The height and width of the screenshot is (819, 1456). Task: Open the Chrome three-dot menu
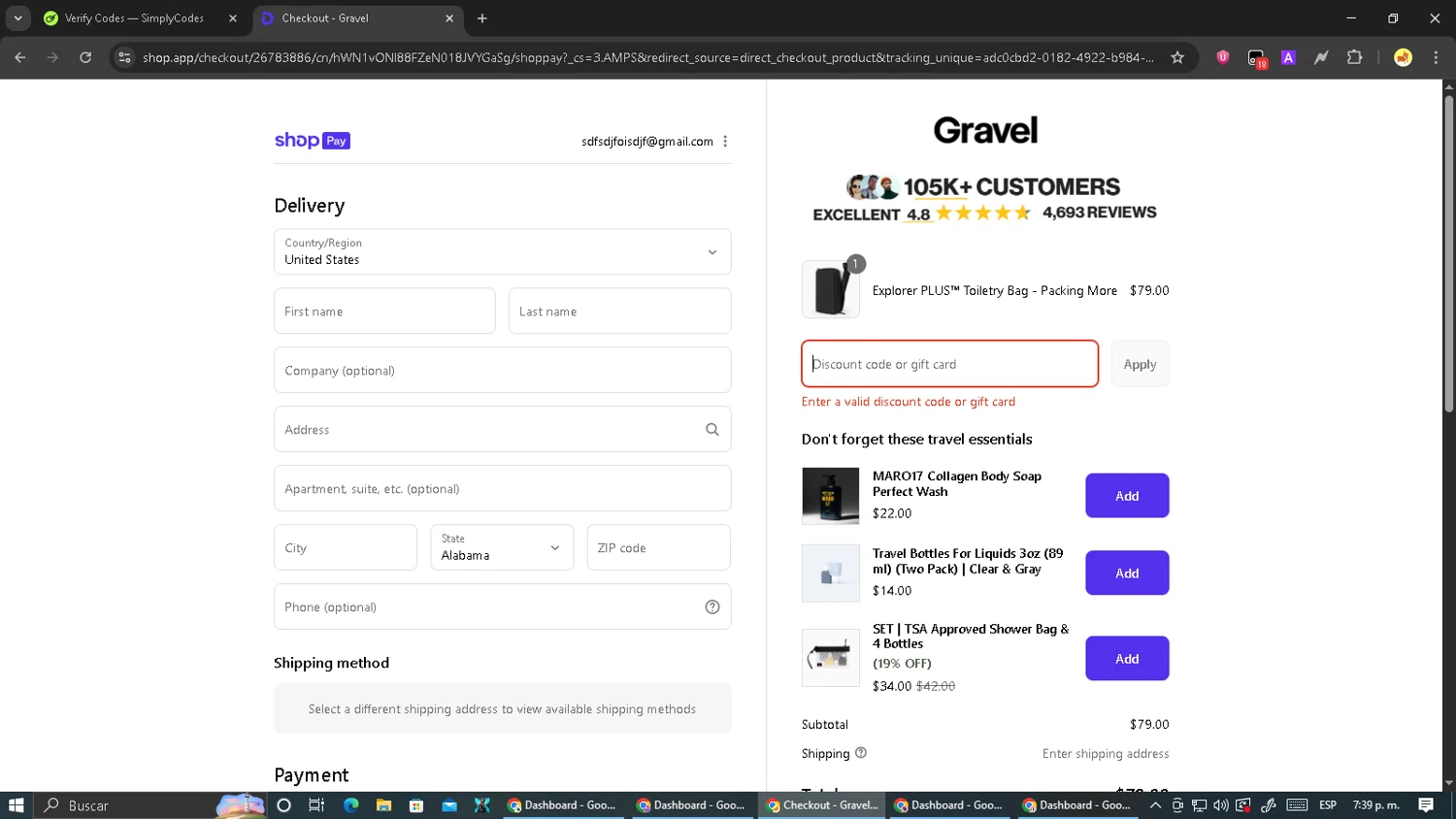[1436, 57]
